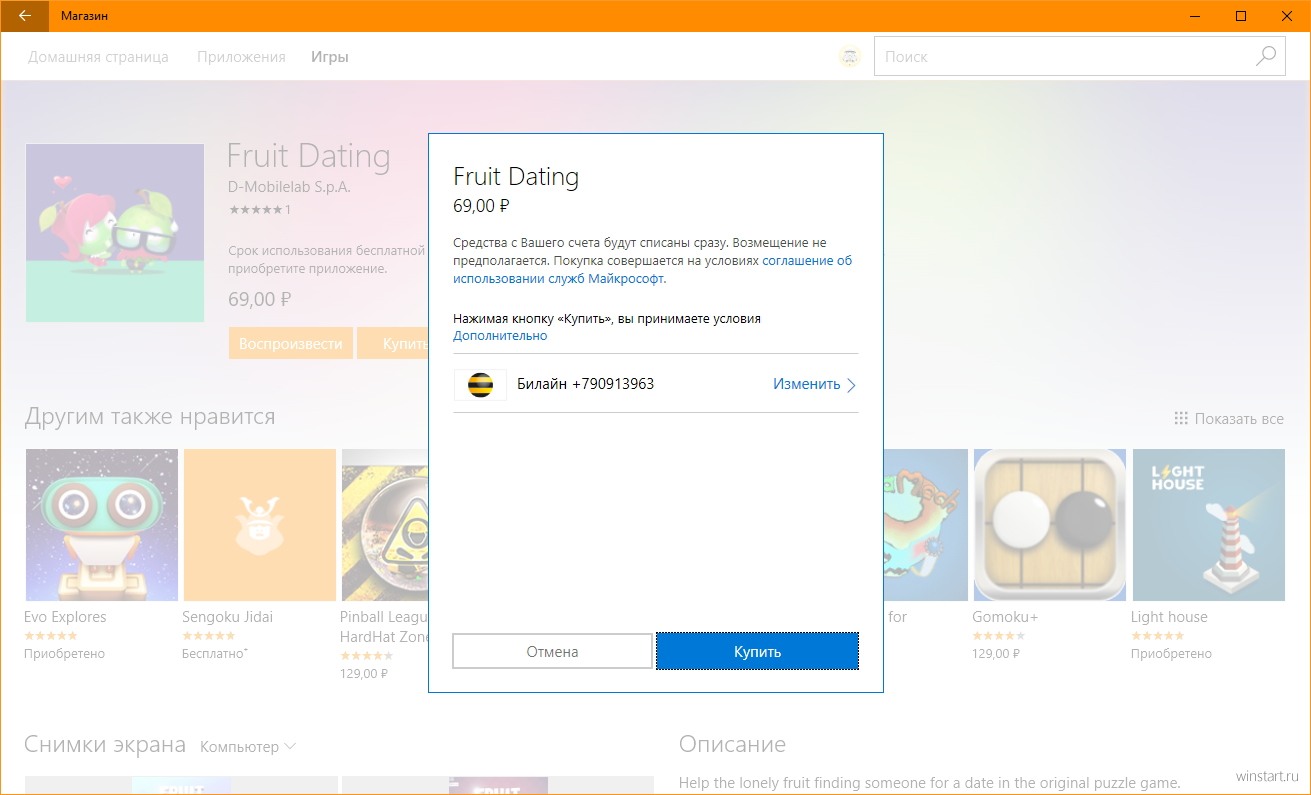Click Изменить to change payment method
Viewport: 1311px width, 795px height.
click(806, 384)
